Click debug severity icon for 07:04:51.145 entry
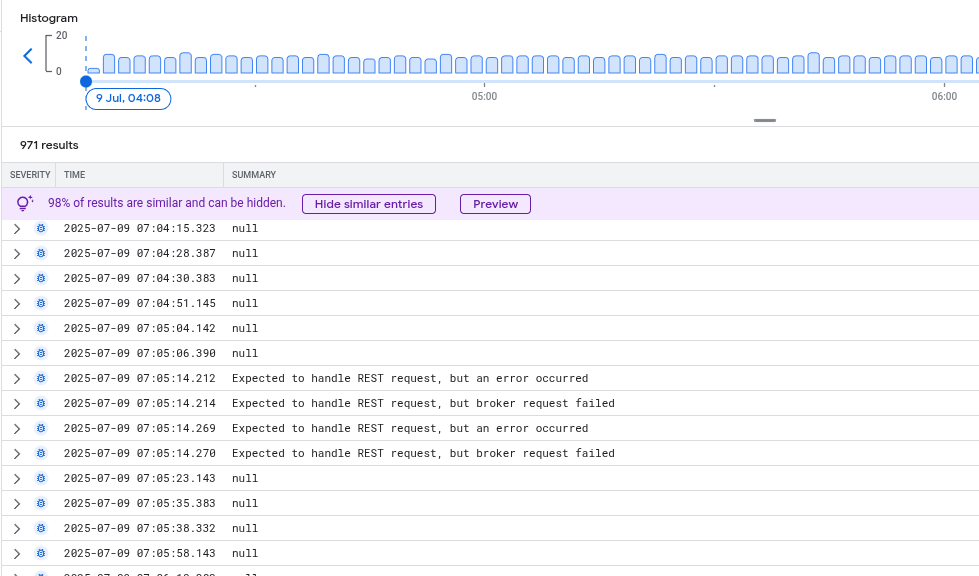The height and width of the screenshot is (576, 979). tap(41, 303)
